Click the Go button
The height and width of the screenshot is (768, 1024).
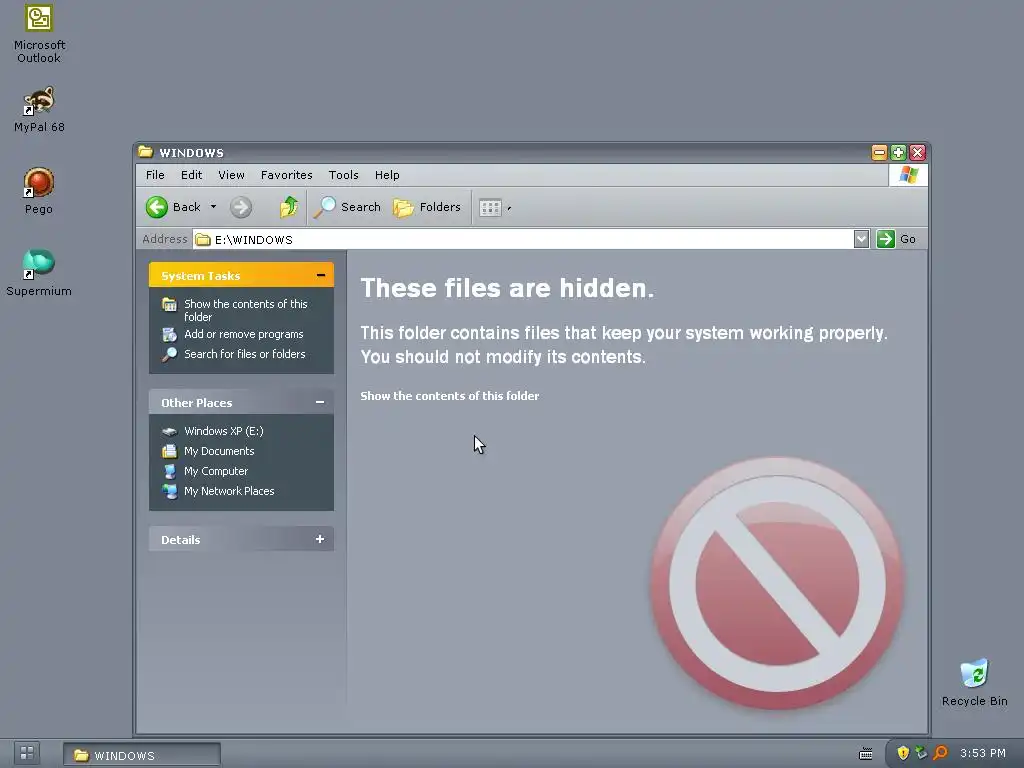pyautogui.click(x=897, y=239)
